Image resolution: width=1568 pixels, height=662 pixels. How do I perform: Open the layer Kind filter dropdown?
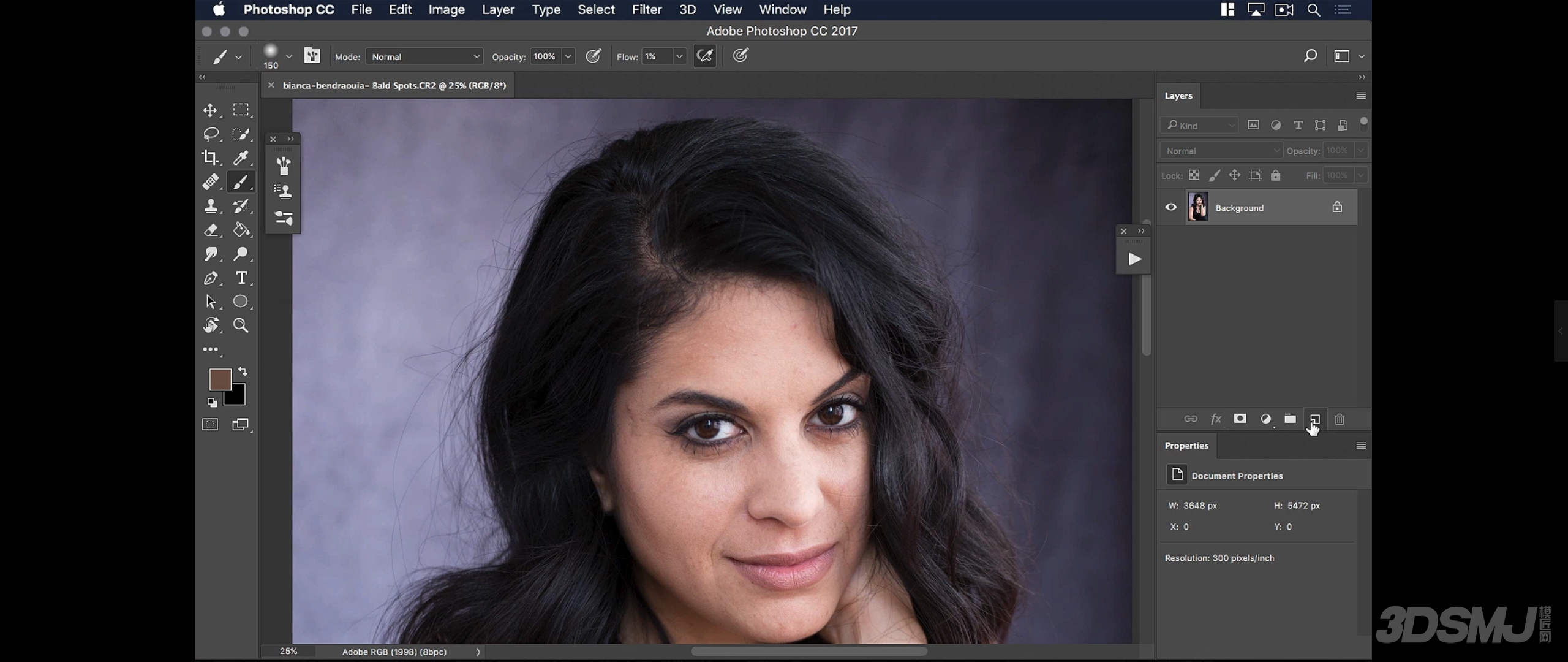point(1199,125)
